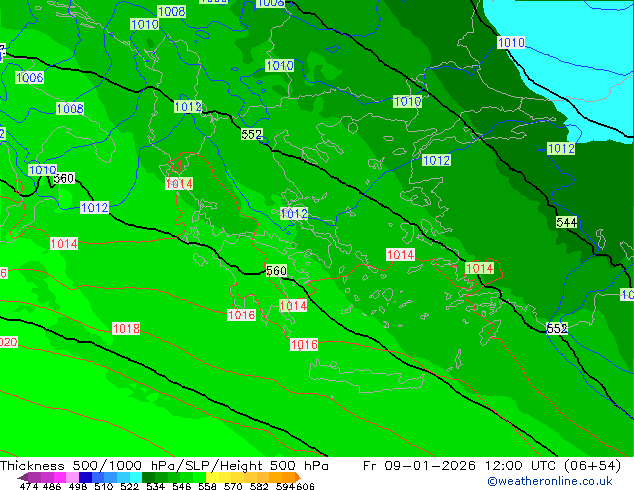Click the 558 legend value
This screenshot has width=634, height=490.
click(207, 486)
